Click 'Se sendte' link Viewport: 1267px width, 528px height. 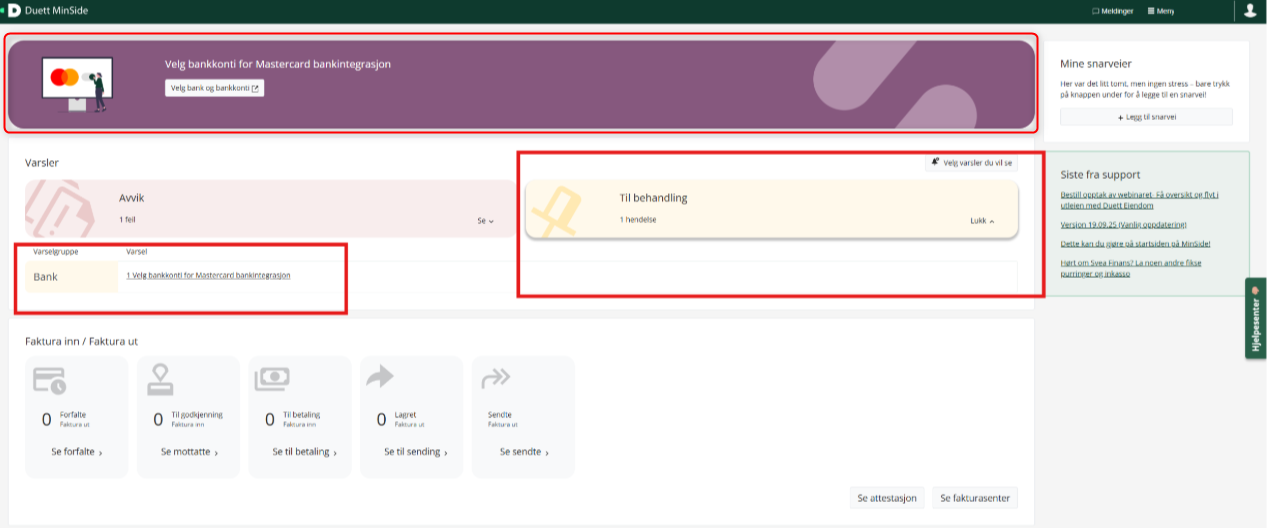point(524,452)
